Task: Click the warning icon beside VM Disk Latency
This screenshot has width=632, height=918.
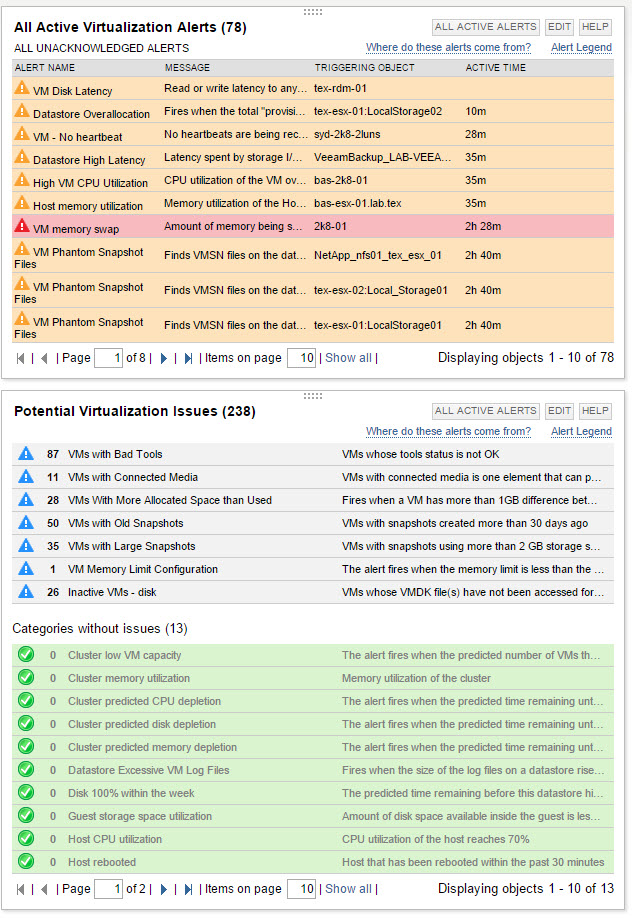Action: click(x=22, y=88)
